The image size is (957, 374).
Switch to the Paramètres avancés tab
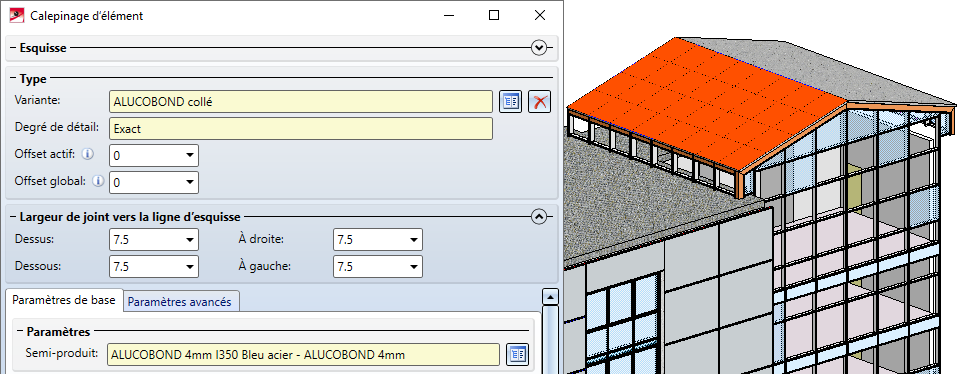(180, 301)
